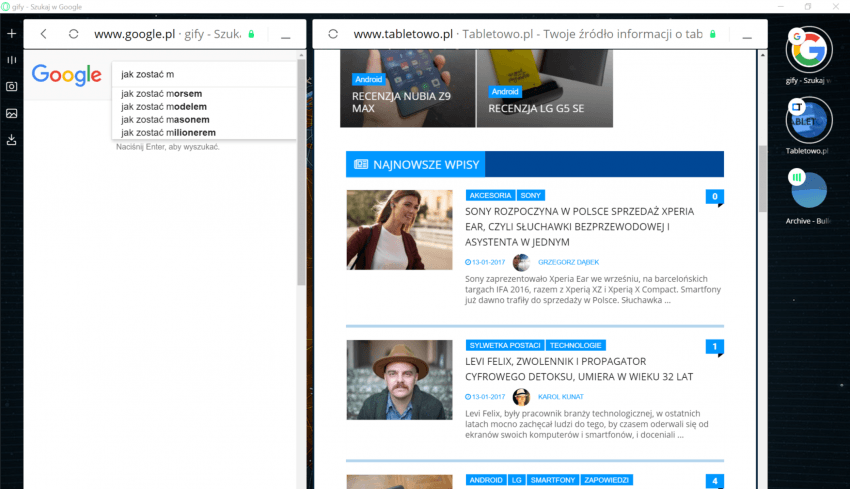Viewport: 850px width, 489px height.
Task: Click the SMARTFONY category tag
Action: click(x=552, y=480)
